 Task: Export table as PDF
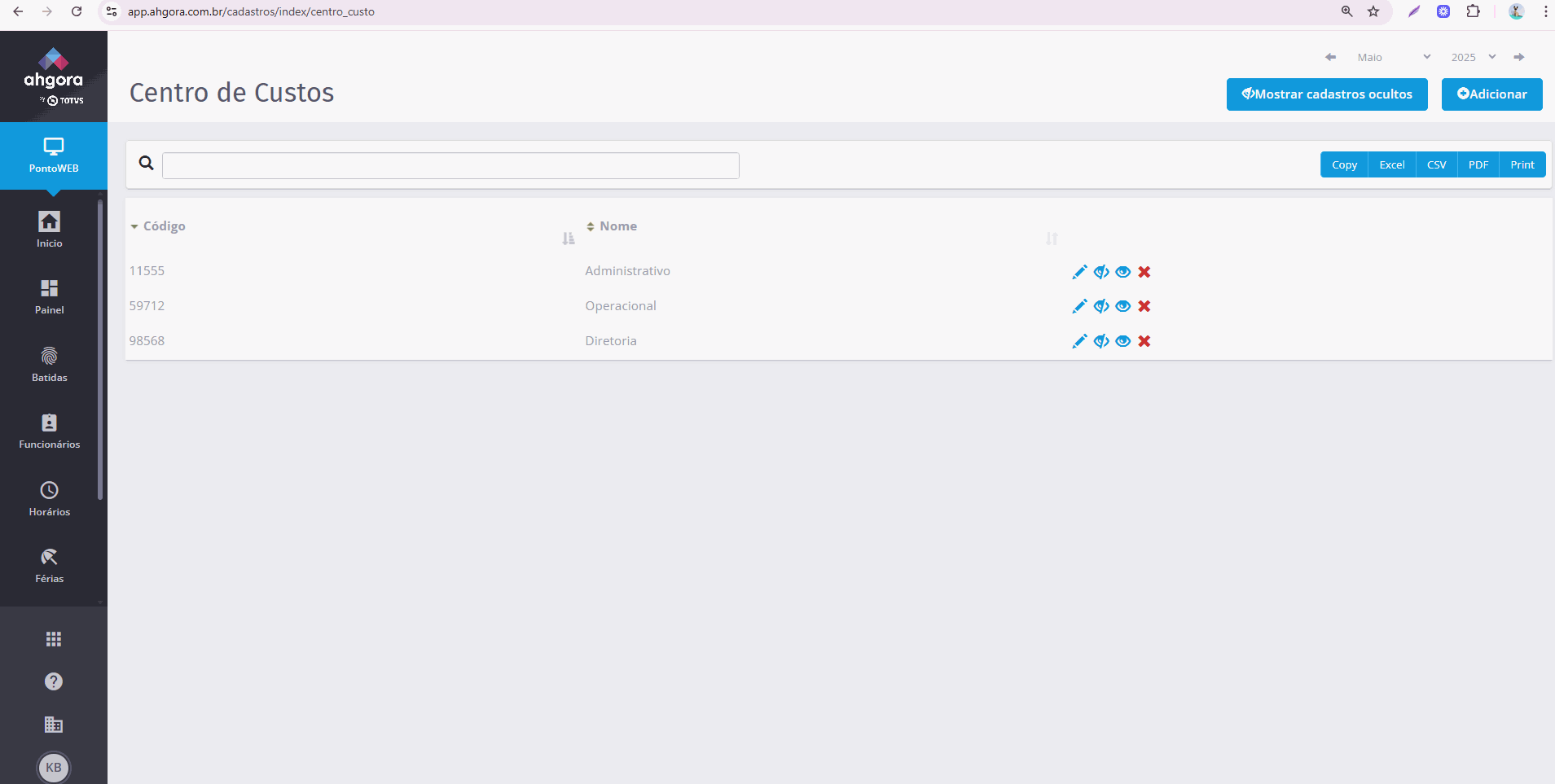click(1478, 164)
